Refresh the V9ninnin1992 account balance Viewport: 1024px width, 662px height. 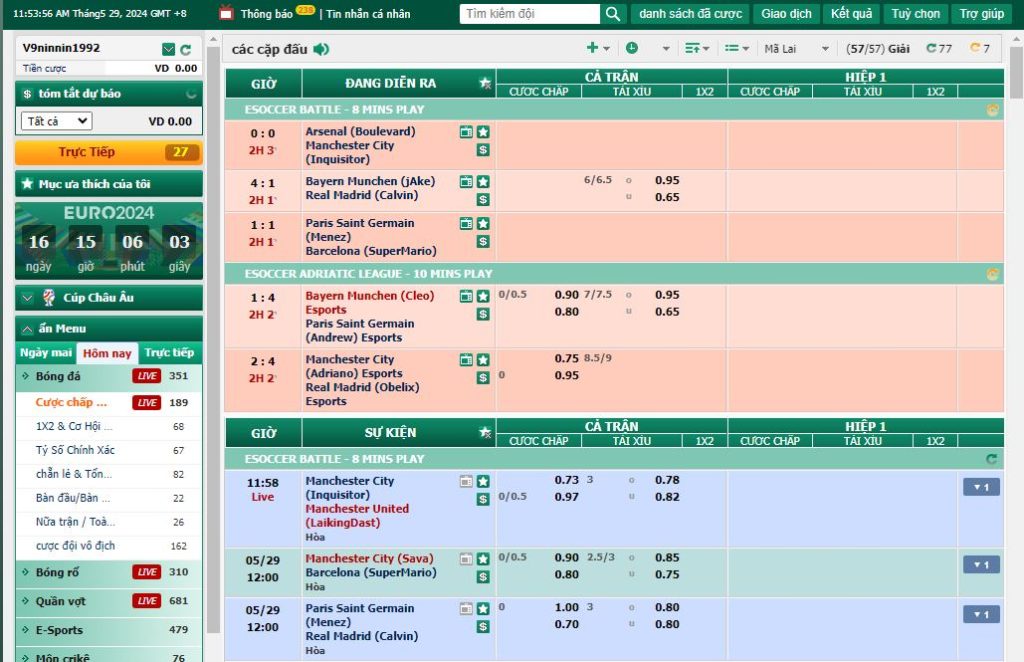pos(185,49)
